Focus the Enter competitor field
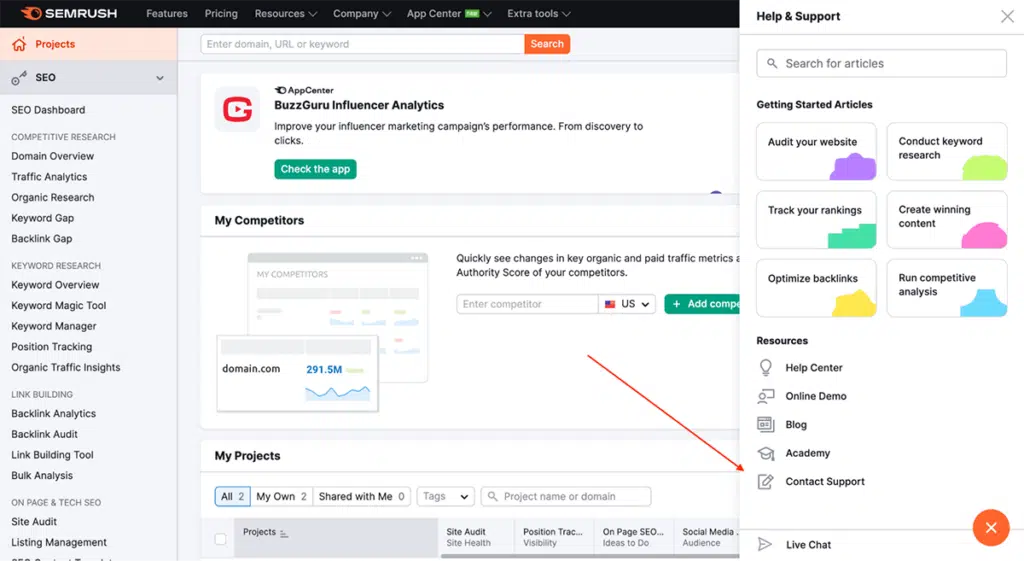 click(527, 304)
